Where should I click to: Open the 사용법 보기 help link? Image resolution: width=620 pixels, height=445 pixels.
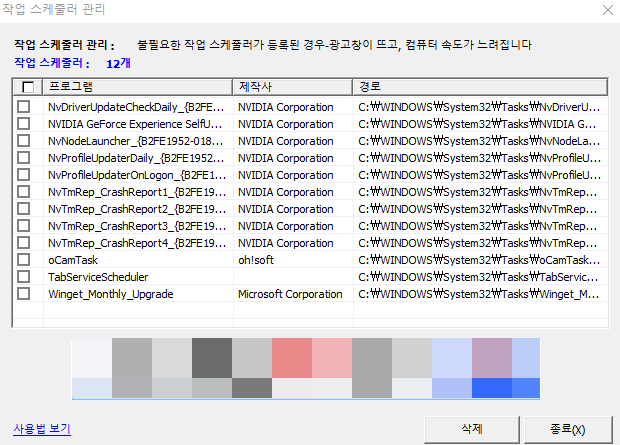[42, 429]
